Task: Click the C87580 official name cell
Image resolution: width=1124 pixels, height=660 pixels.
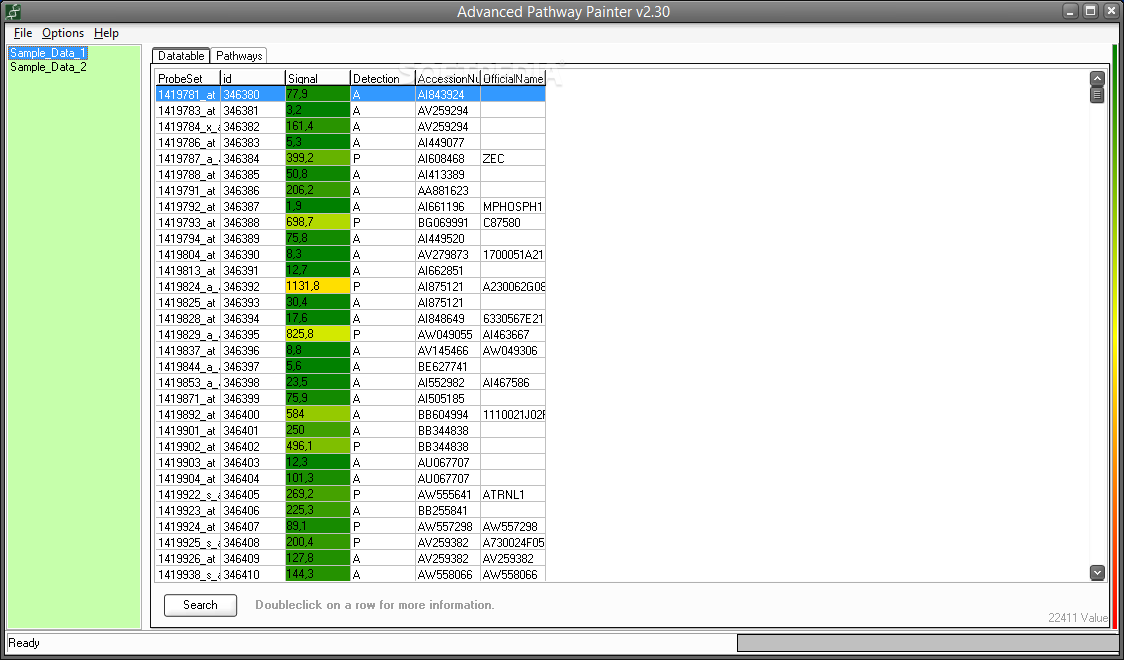Action: tap(513, 223)
